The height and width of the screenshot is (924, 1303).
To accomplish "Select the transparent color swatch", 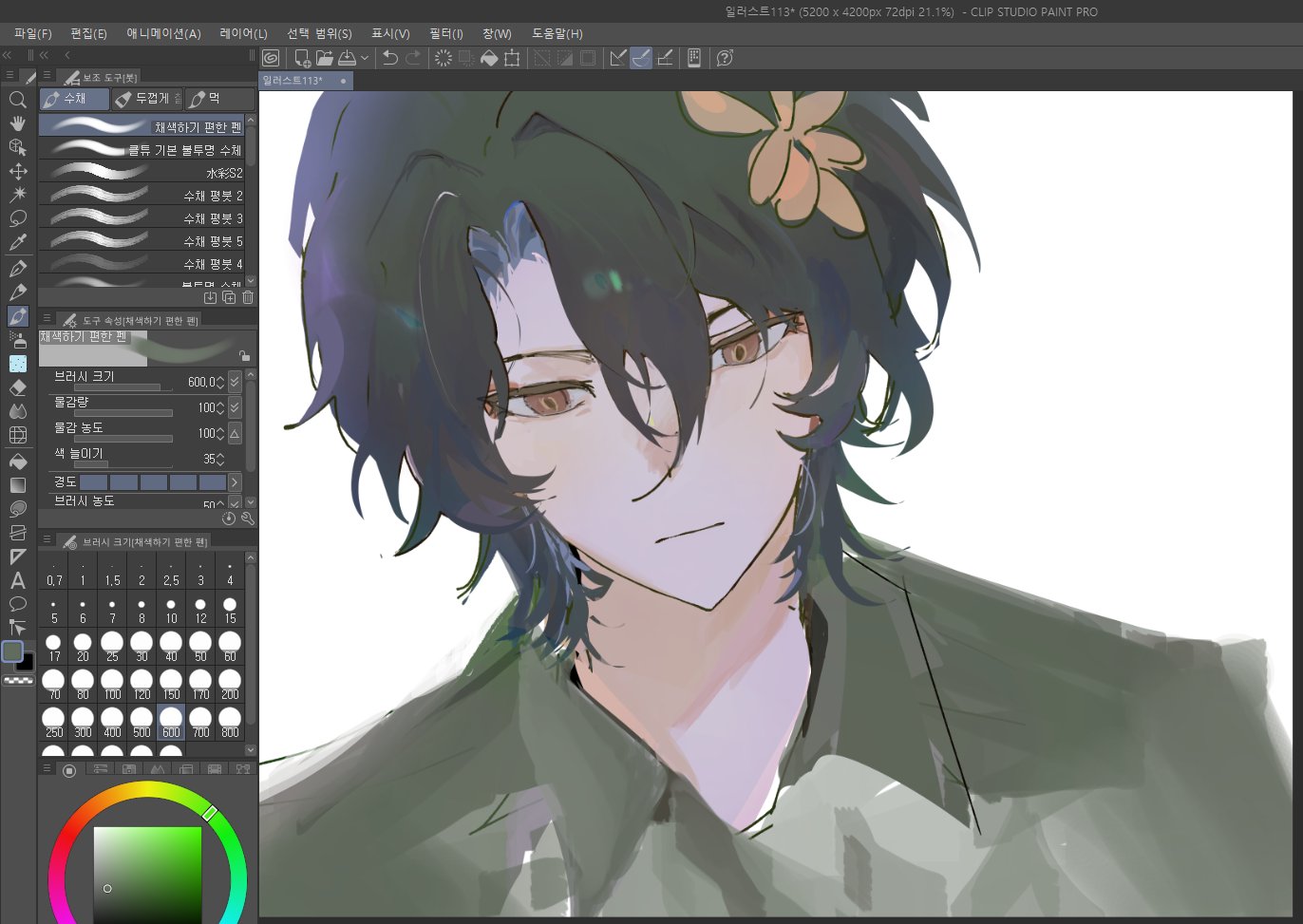I will [x=18, y=680].
